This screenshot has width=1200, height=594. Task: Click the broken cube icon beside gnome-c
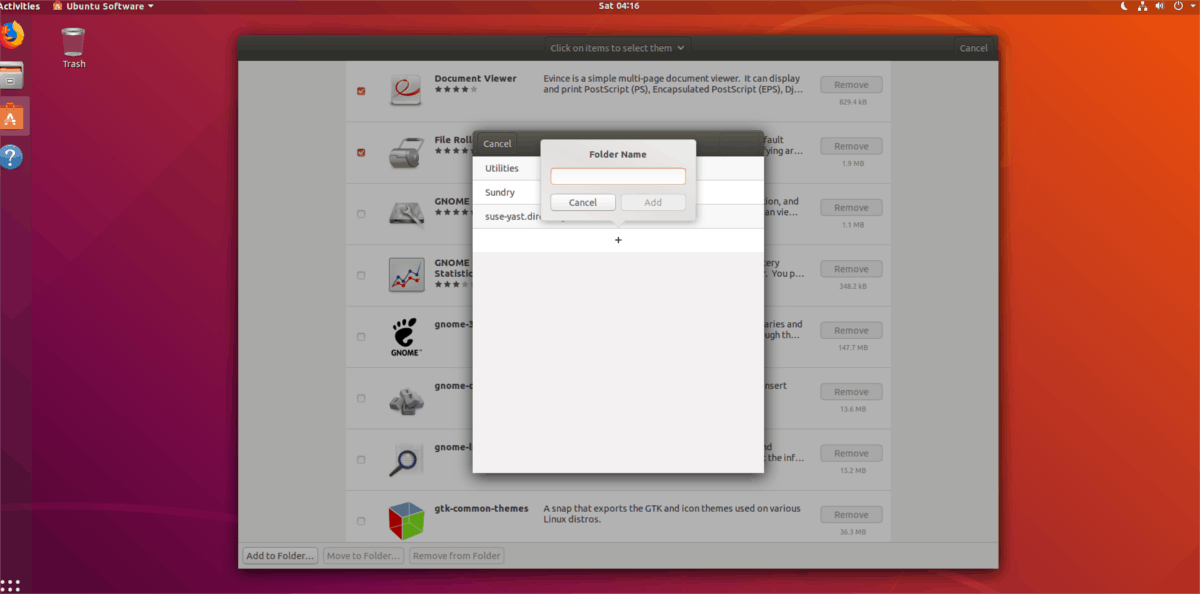coord(406,398)
